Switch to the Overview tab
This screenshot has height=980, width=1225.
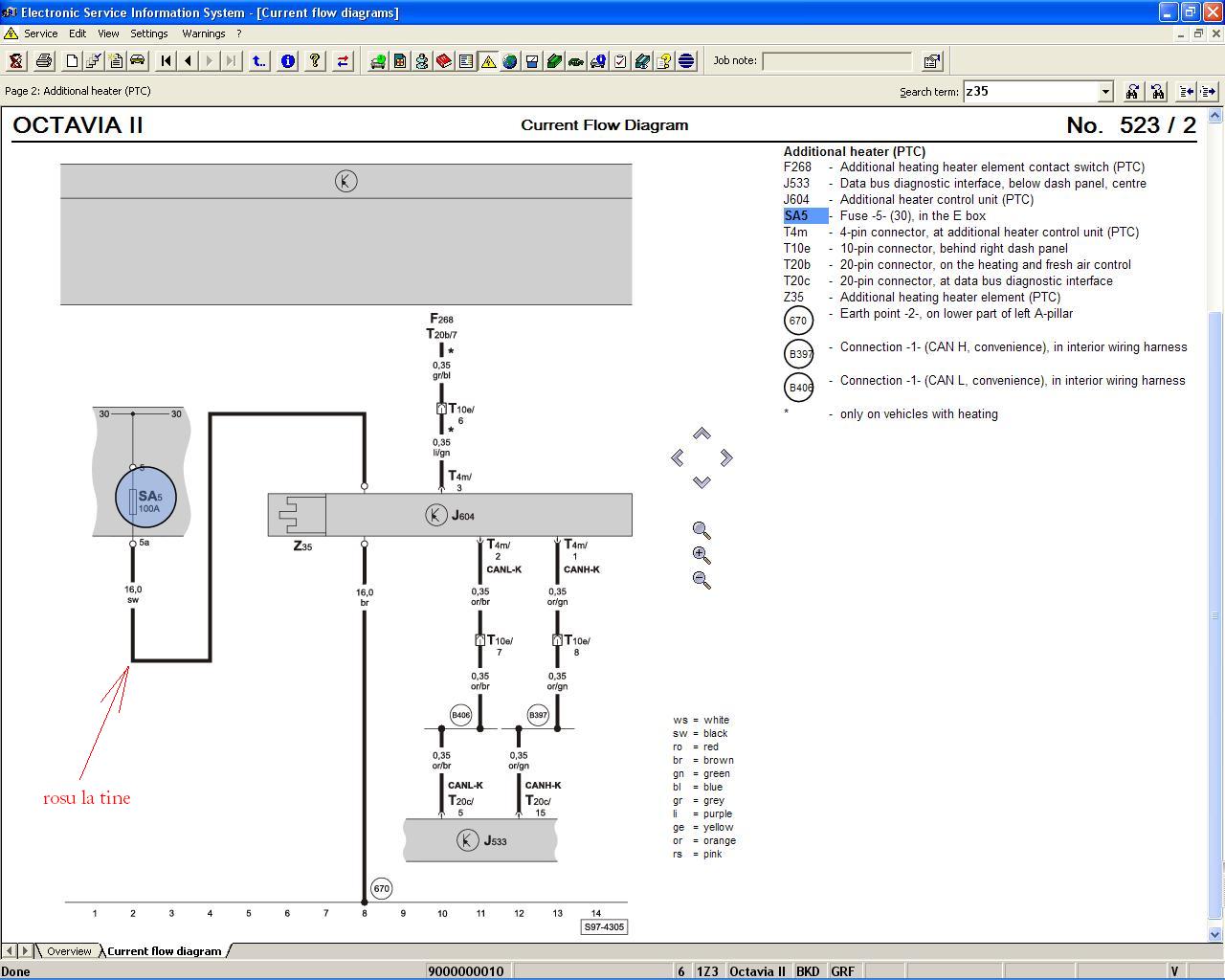pos(69,951)
